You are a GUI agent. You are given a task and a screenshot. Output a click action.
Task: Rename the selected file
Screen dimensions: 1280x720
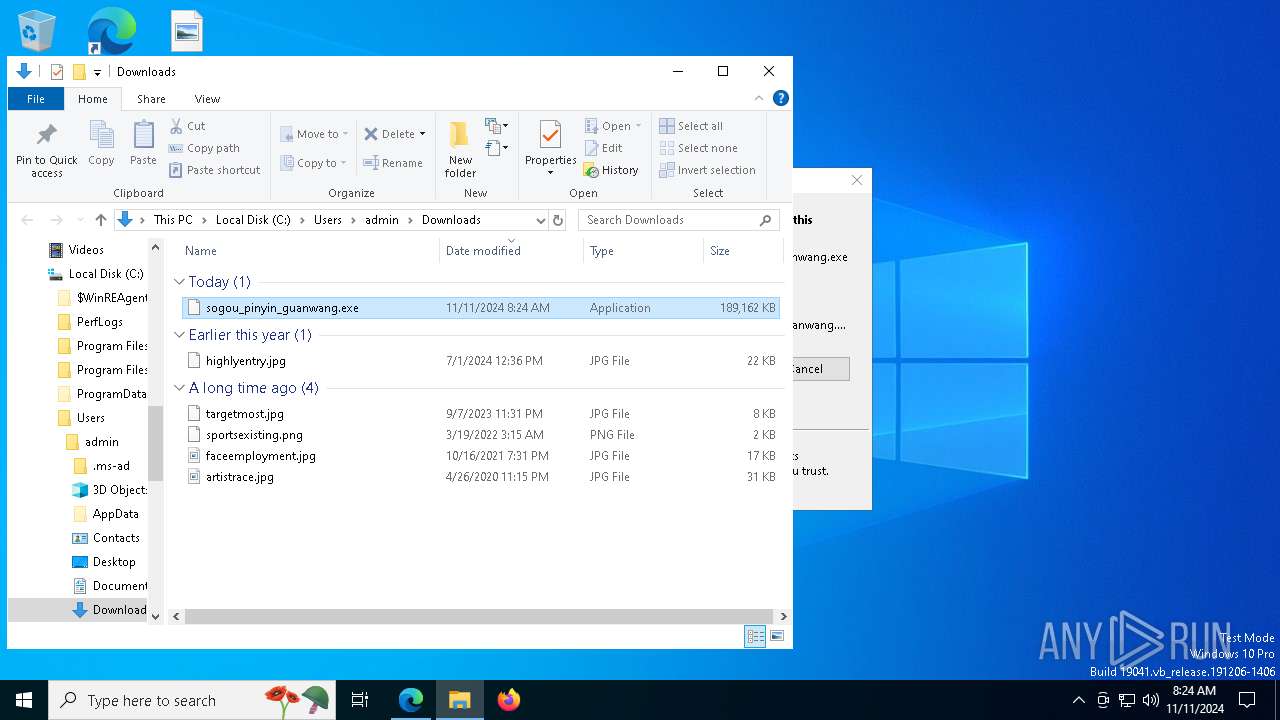click(x=393, y=163)
